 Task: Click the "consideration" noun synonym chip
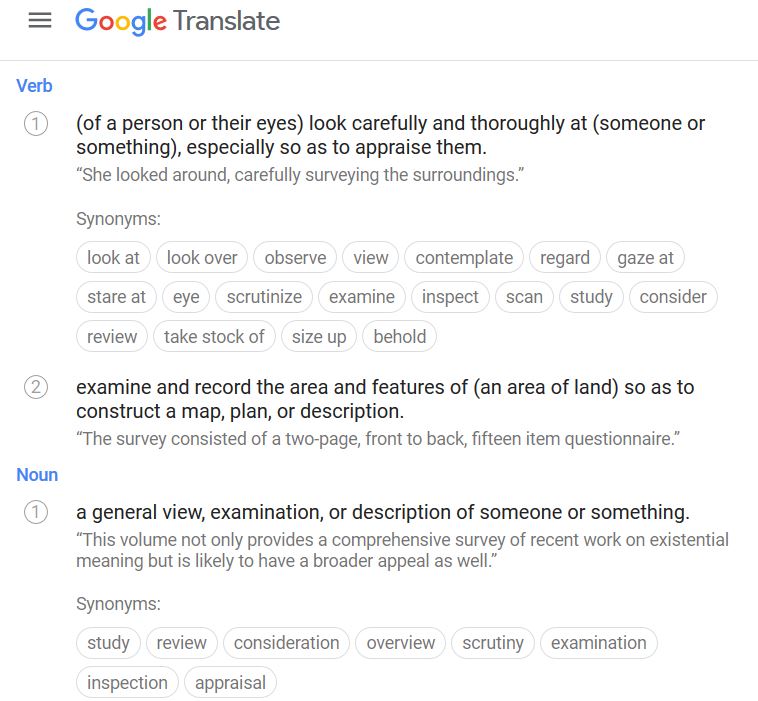point(286,643)
